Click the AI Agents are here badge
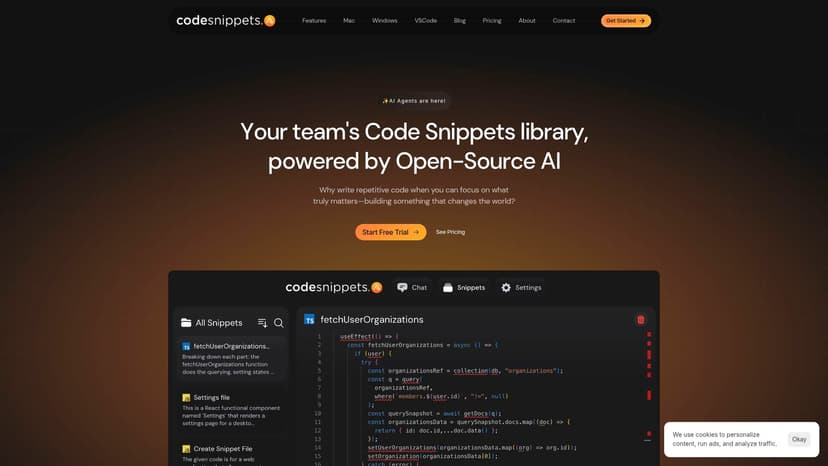828x466 pixels. point(414,101)
